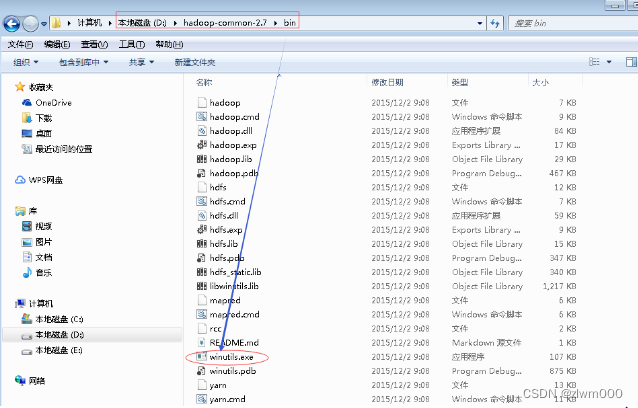Open recent pages dropdown beside Forward button
This screenshot has width=638, height=408.
click(44, 24)
